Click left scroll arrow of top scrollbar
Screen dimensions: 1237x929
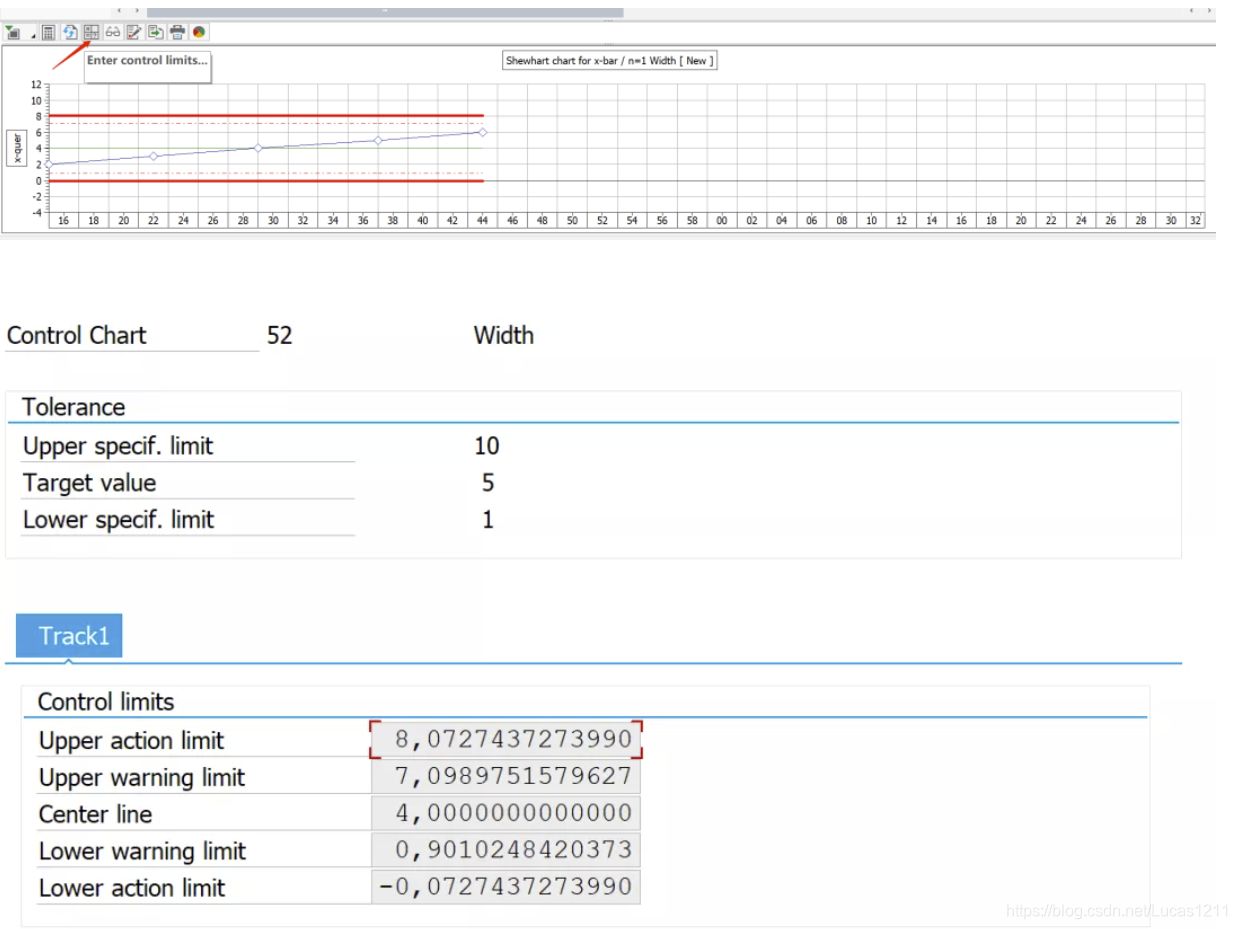(x=119, y=11)
